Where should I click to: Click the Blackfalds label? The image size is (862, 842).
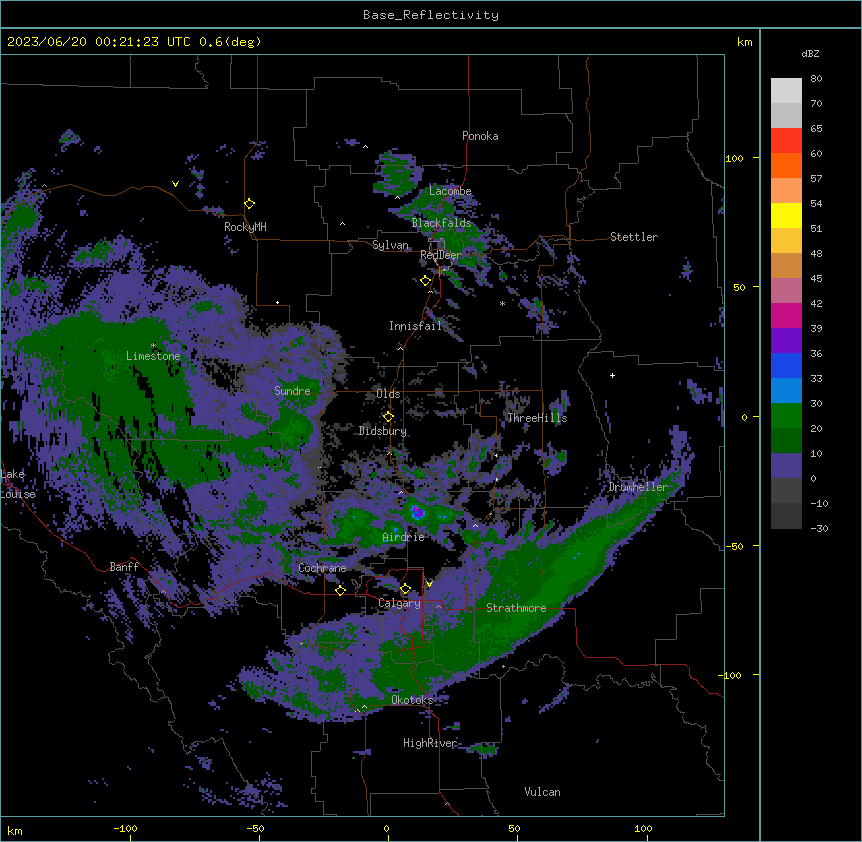[x=441, y=223]
